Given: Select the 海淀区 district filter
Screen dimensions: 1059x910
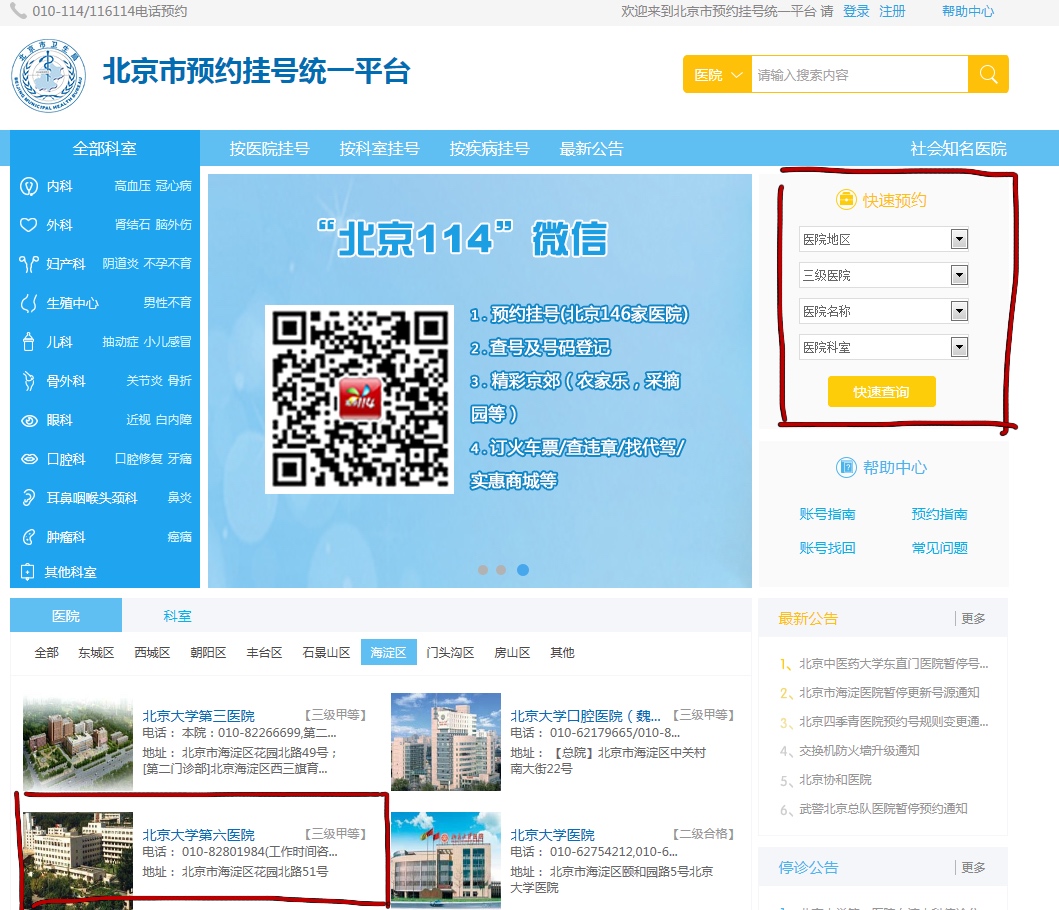Looking at the screenshot, I should [x=388, y=653].
